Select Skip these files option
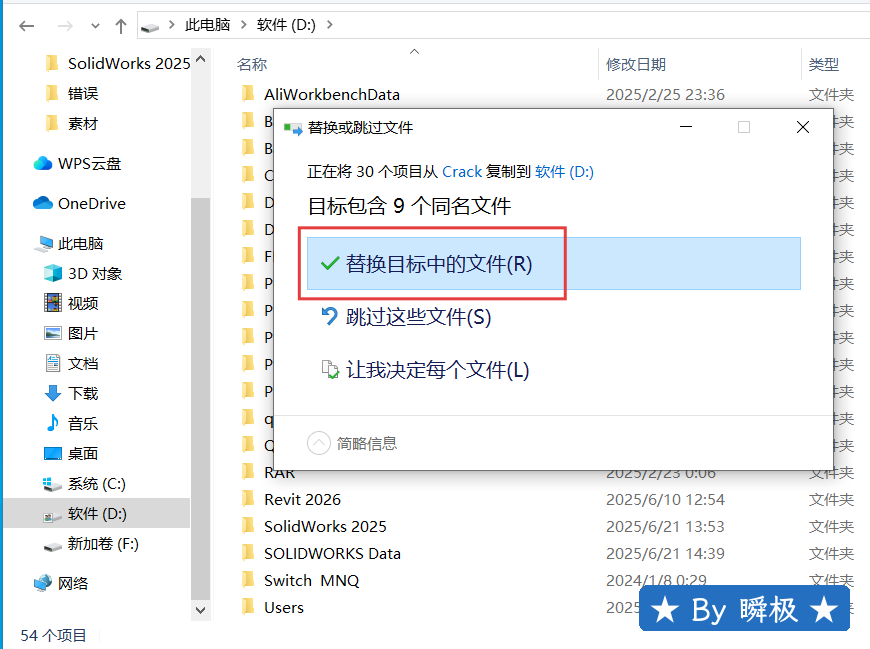Screen dimensions: 870x649 (x=418, y=317)
